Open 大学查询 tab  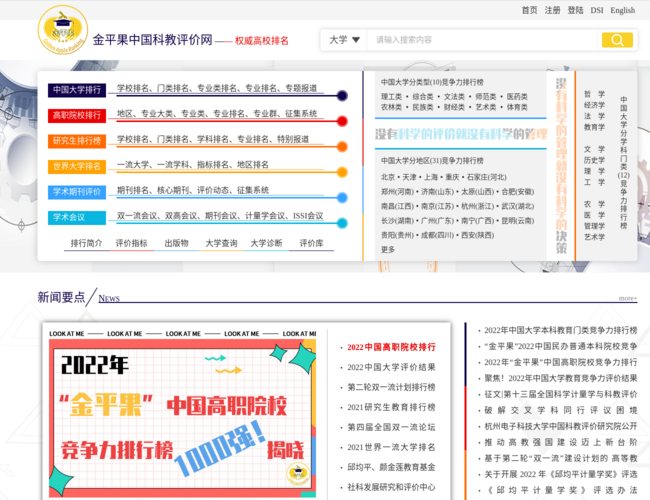(x=221, y=243)
